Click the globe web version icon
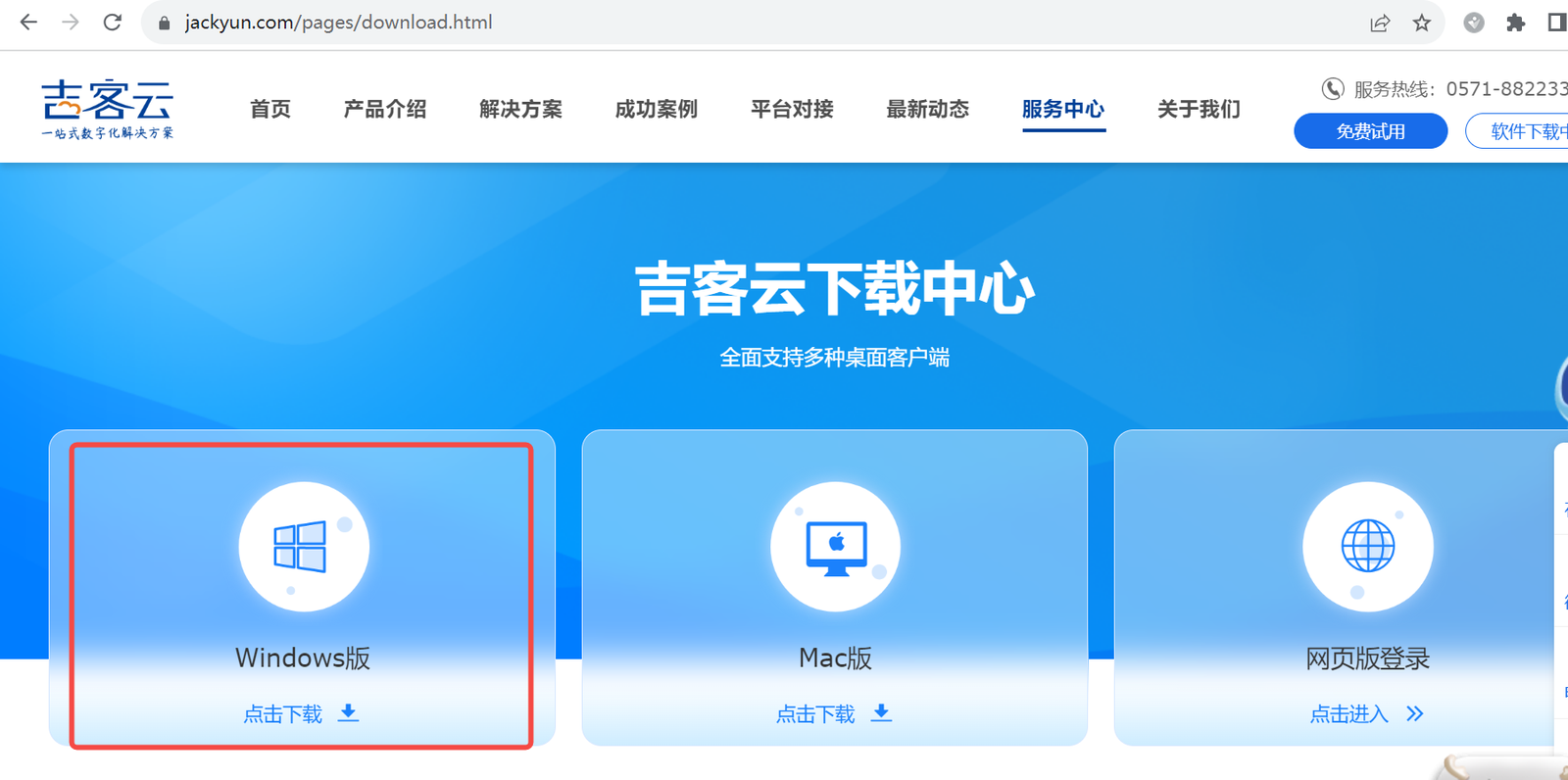This screenshot has height=780, width=1568. point(1367,547)
